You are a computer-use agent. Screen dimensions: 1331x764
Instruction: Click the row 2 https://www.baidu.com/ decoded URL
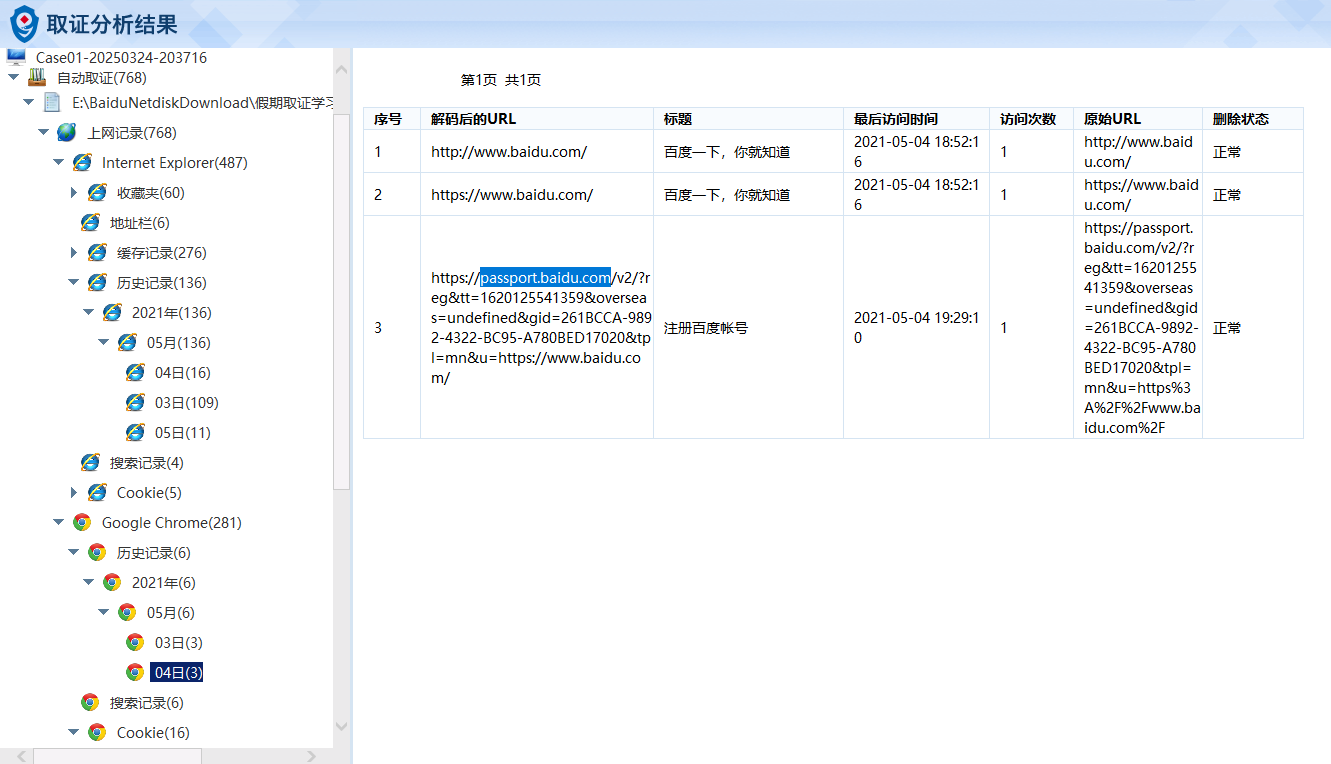(512, 194)
